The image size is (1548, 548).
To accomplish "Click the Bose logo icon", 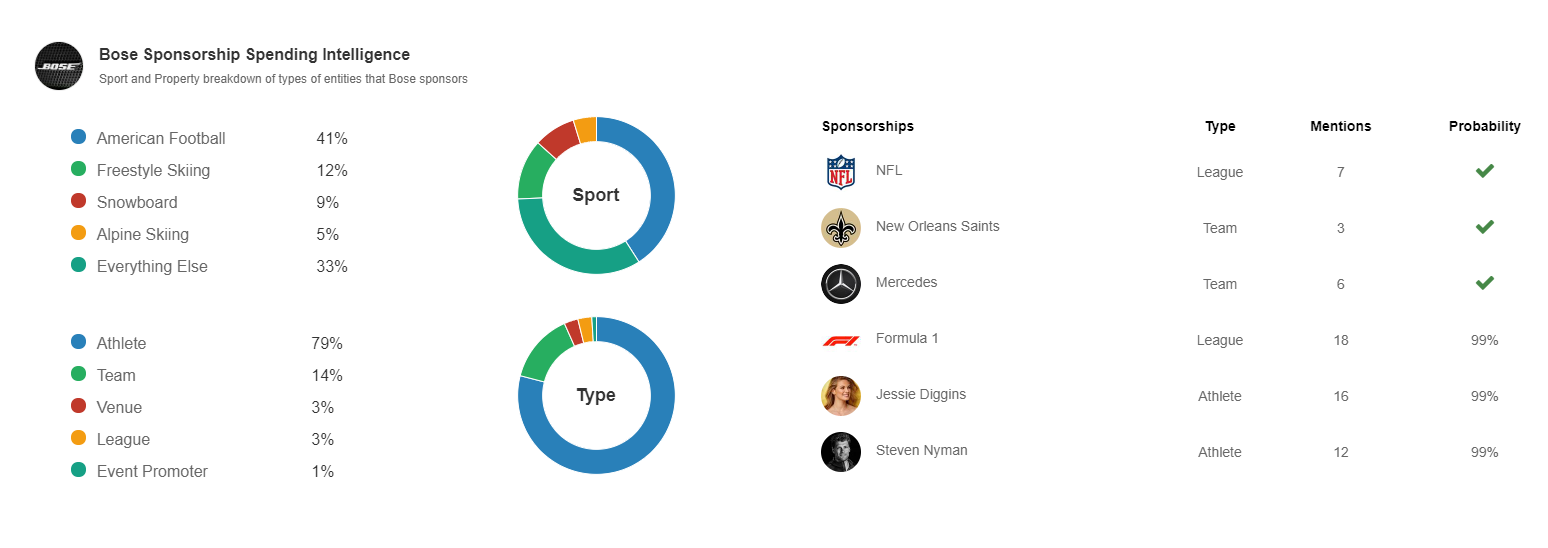I will pyautogui.click(x=59, y=66).
